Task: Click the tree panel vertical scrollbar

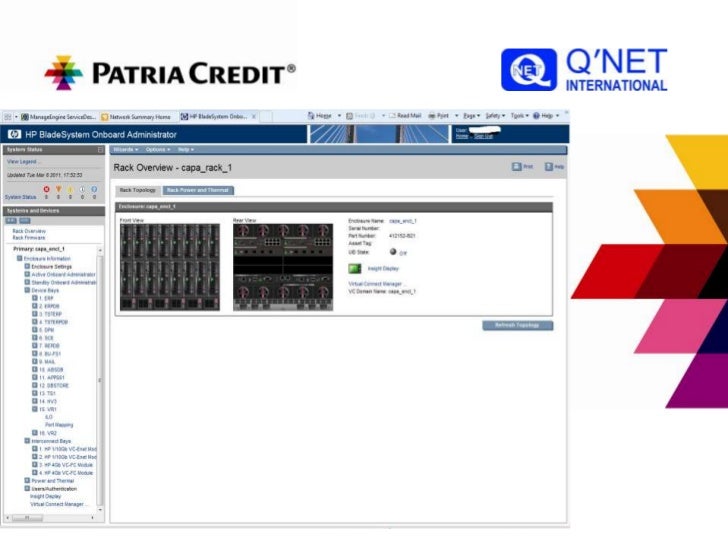Action: click(100, 380)
